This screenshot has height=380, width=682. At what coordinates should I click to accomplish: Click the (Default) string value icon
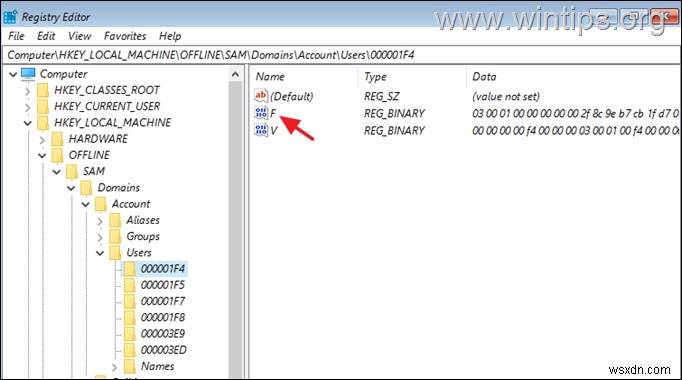(x=261, y=96)
